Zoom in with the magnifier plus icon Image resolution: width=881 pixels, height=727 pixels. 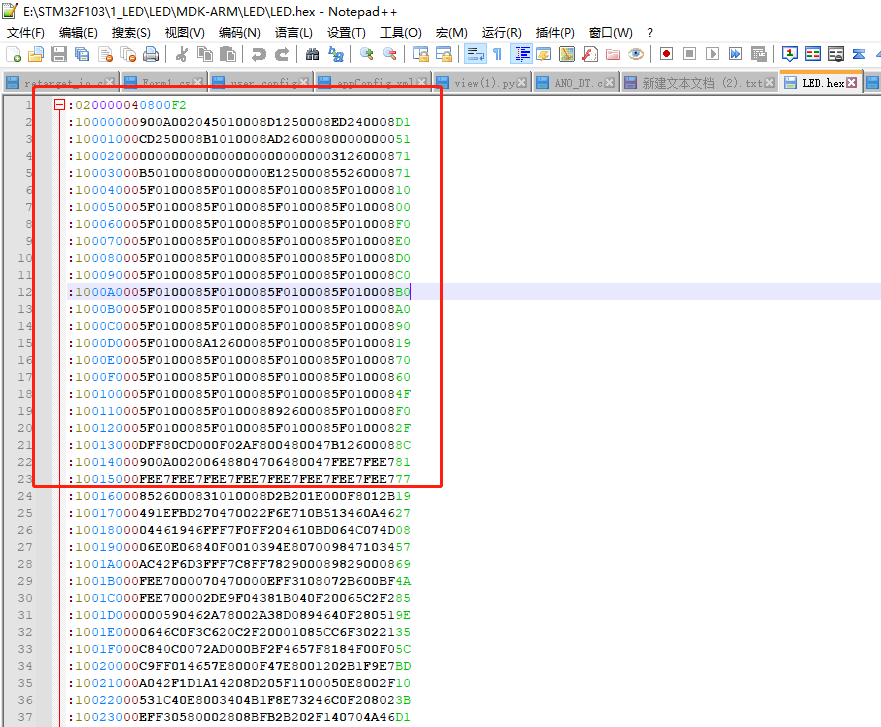point(366,54)
